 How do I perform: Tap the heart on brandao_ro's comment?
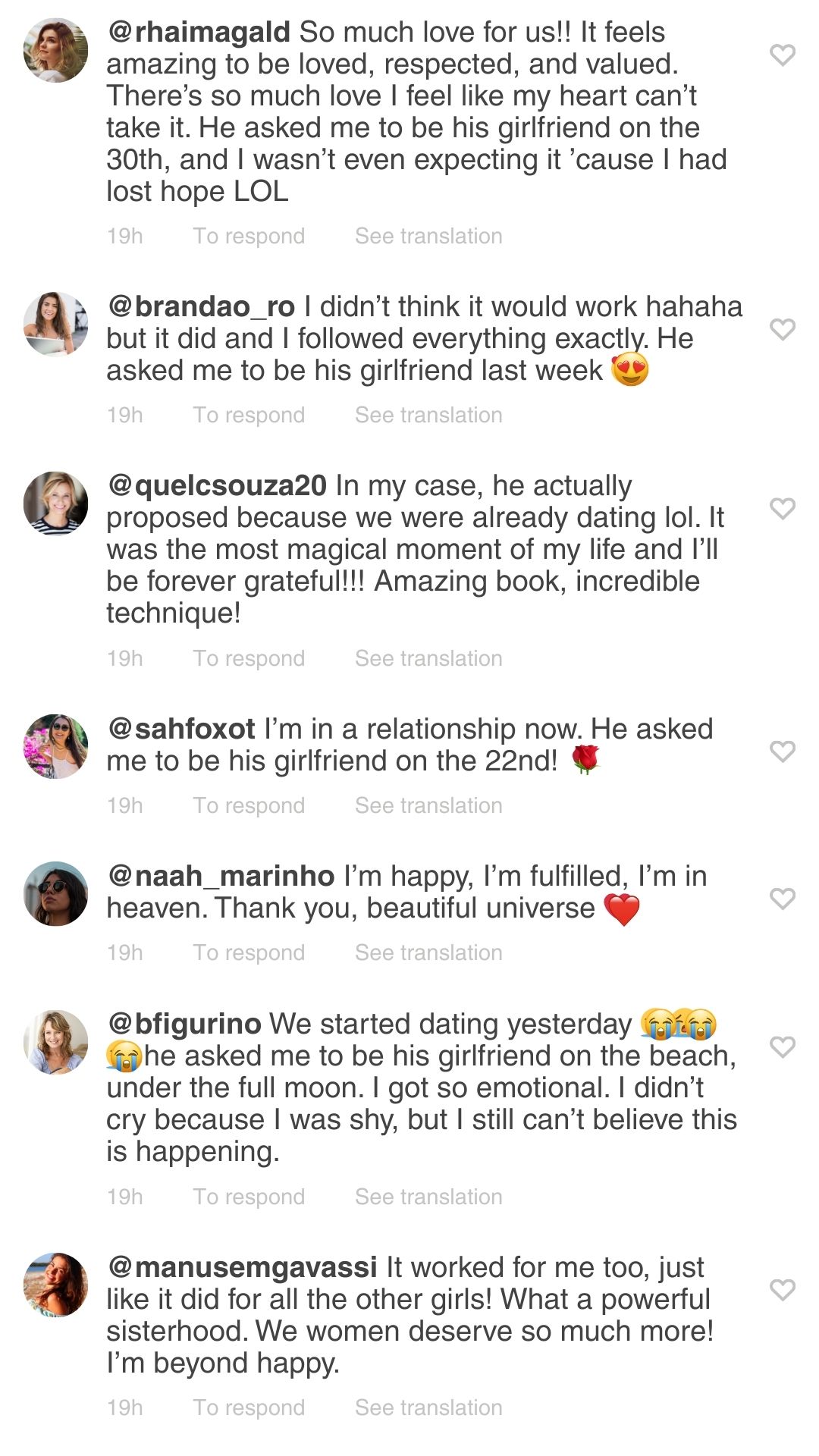tap(782, 329)
